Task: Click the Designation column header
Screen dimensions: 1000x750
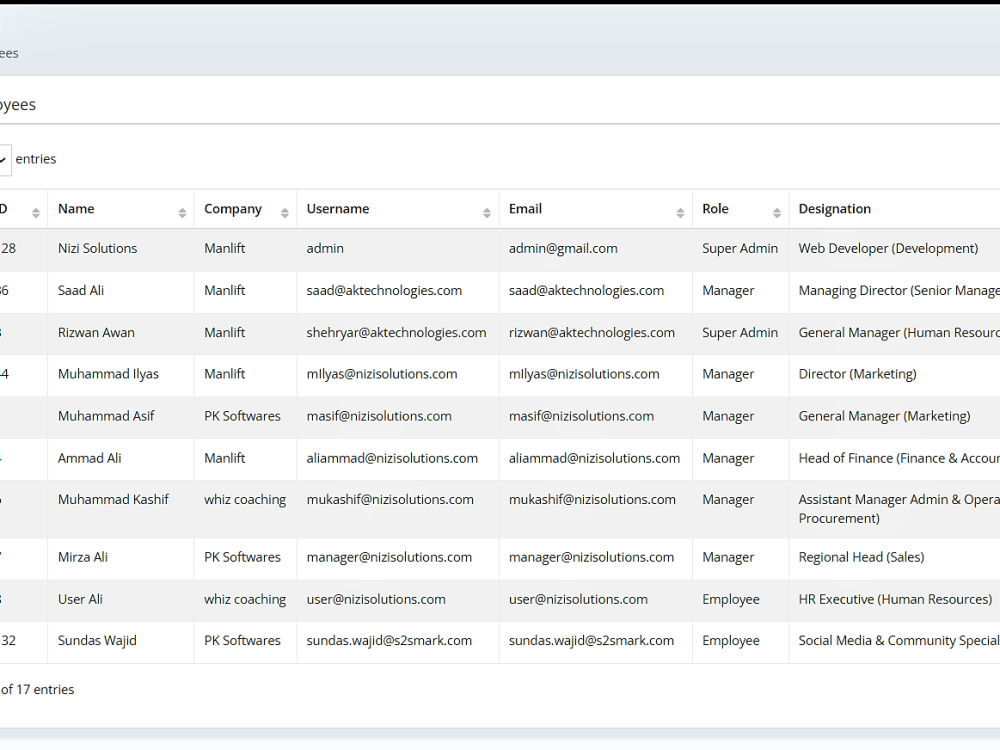Action: (x=834, y=209)
